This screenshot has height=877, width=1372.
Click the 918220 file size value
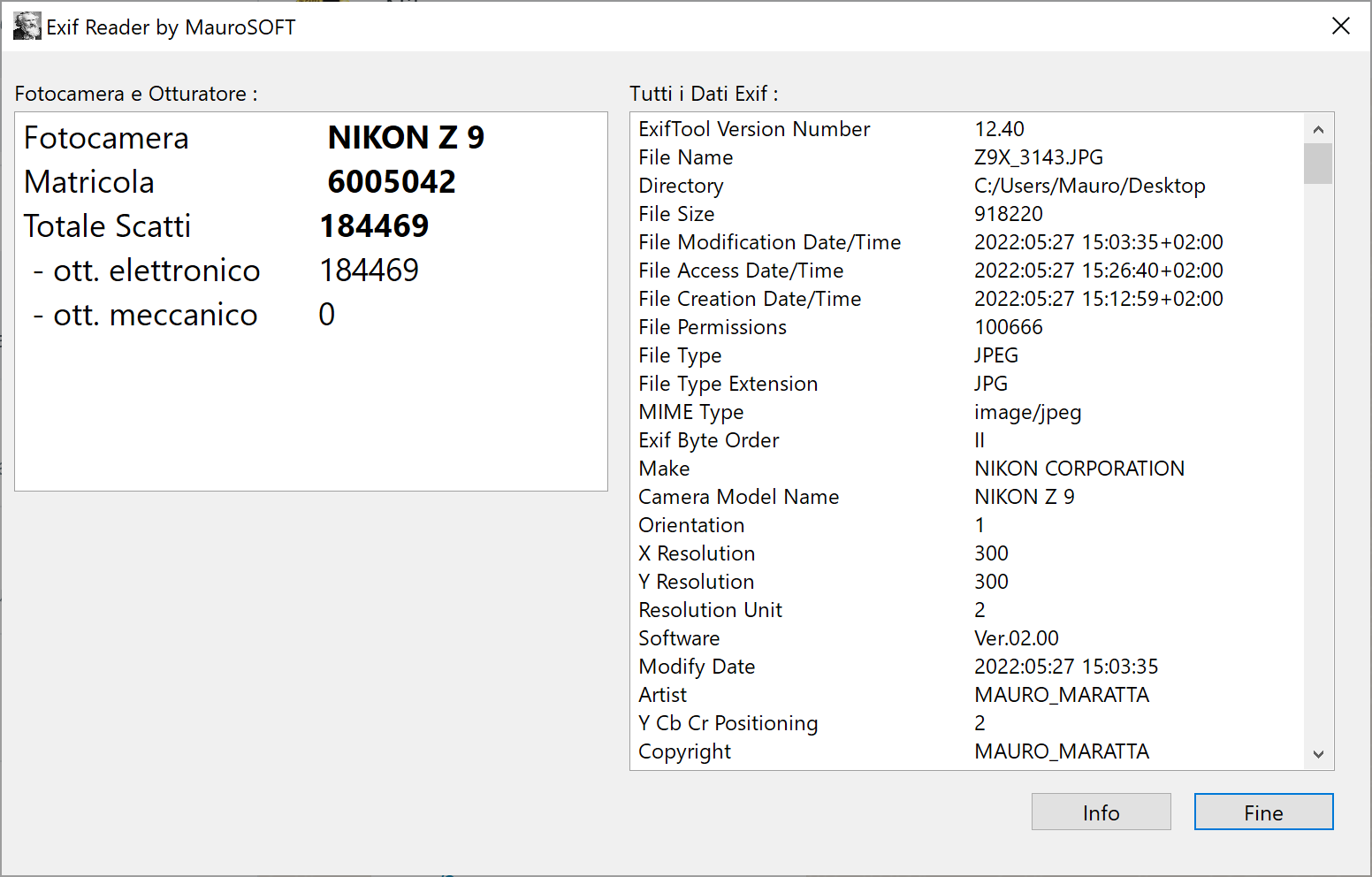click(x=1009, y=214)
